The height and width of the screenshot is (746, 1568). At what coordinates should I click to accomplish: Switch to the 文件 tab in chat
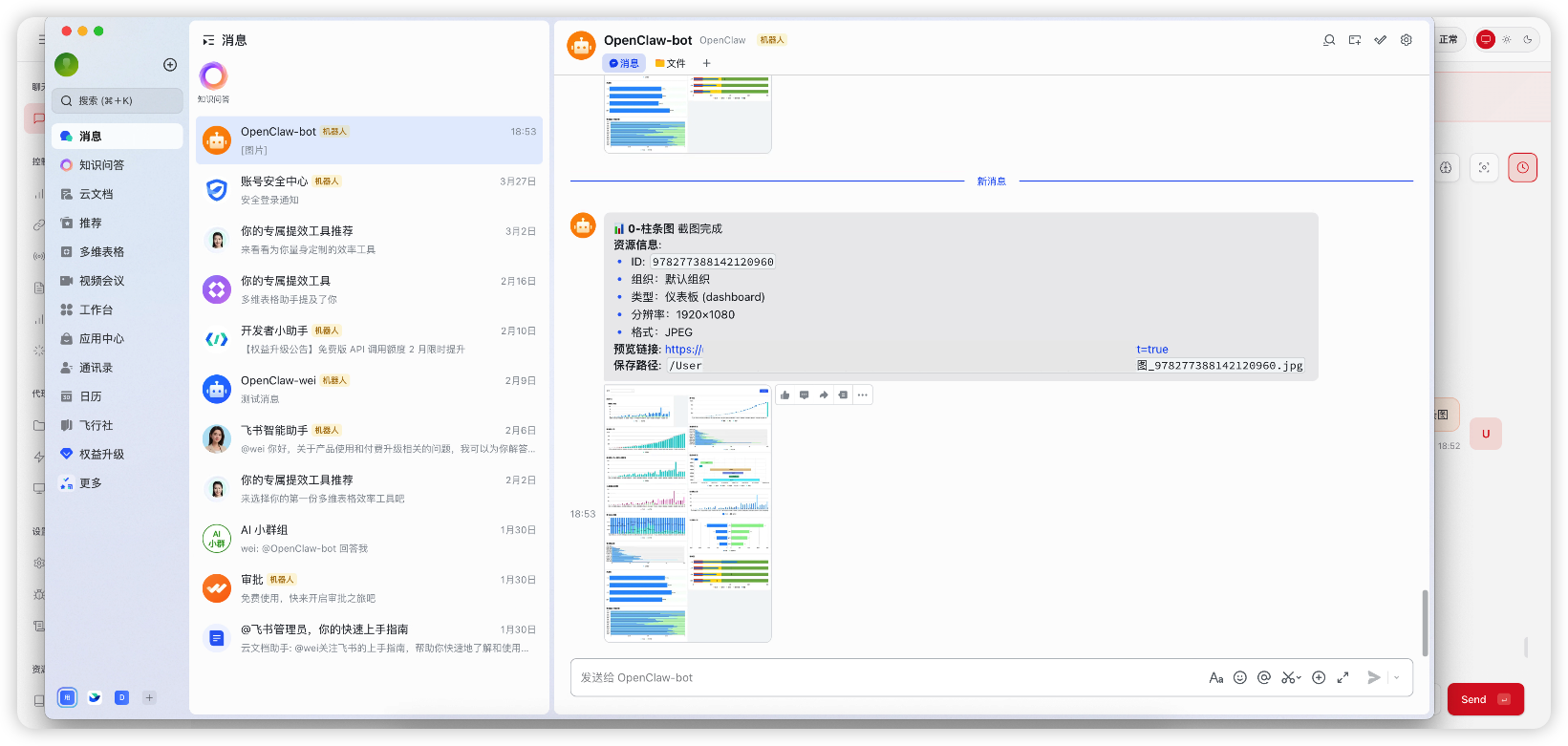click(671, 63)
